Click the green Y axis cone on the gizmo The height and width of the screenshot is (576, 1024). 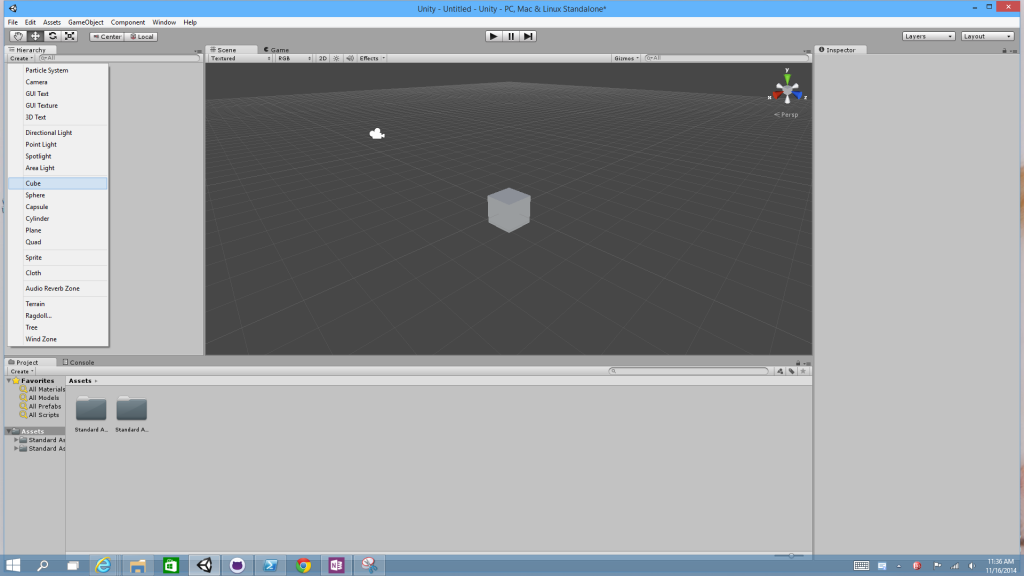pos(787,78)
